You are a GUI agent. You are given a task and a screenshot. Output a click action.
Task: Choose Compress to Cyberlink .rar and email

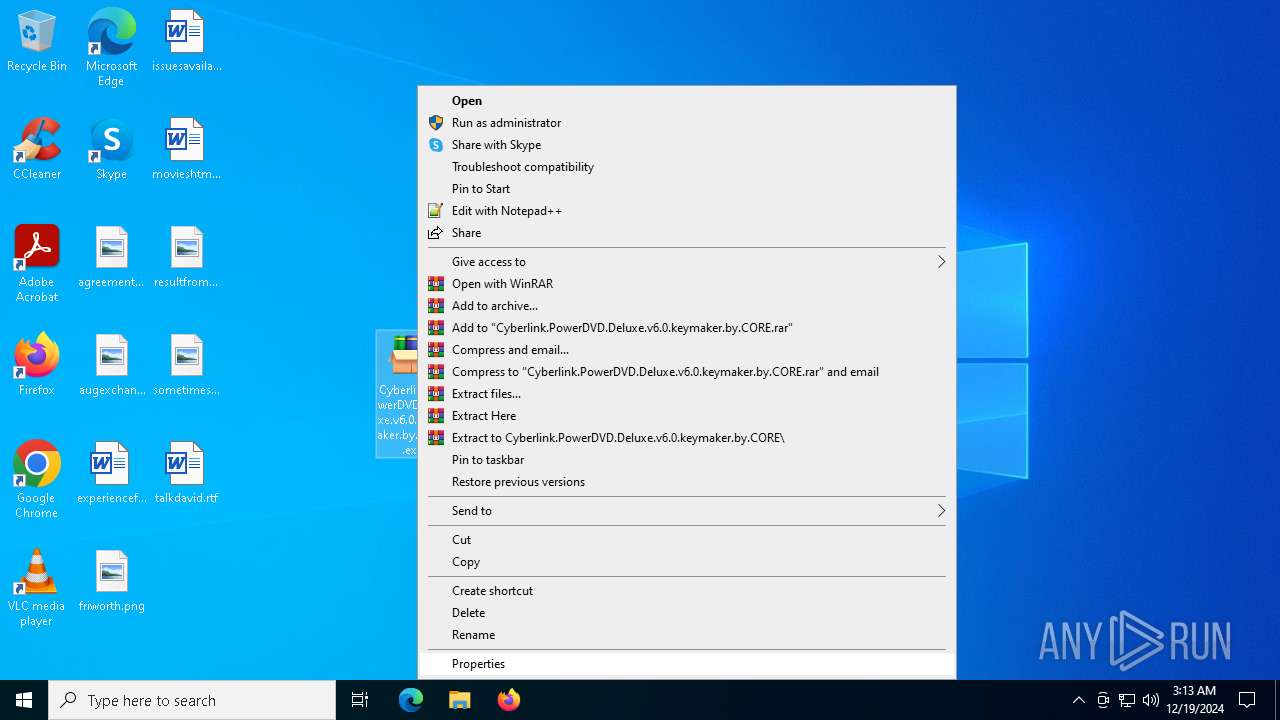pos(687,372)
